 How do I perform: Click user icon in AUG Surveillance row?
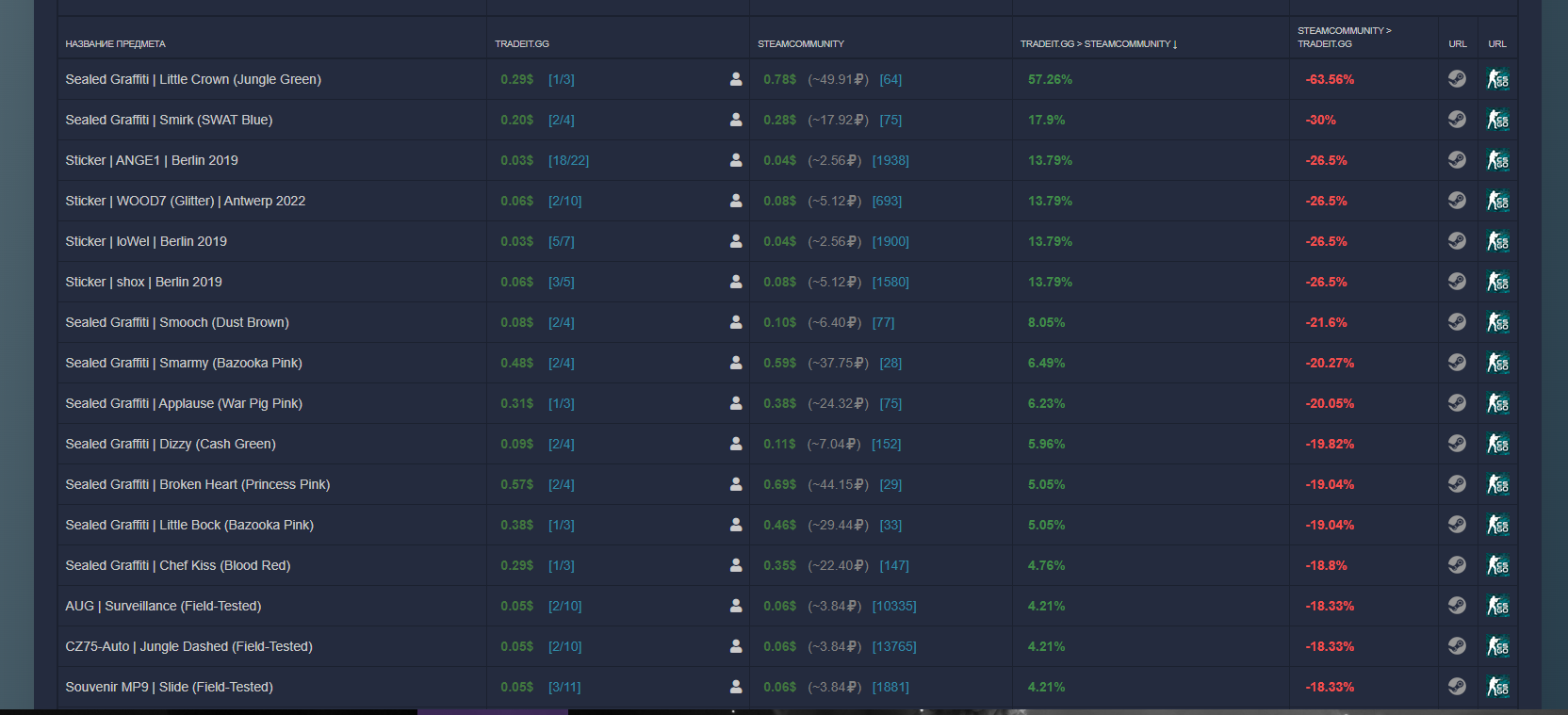pos(736,606)
